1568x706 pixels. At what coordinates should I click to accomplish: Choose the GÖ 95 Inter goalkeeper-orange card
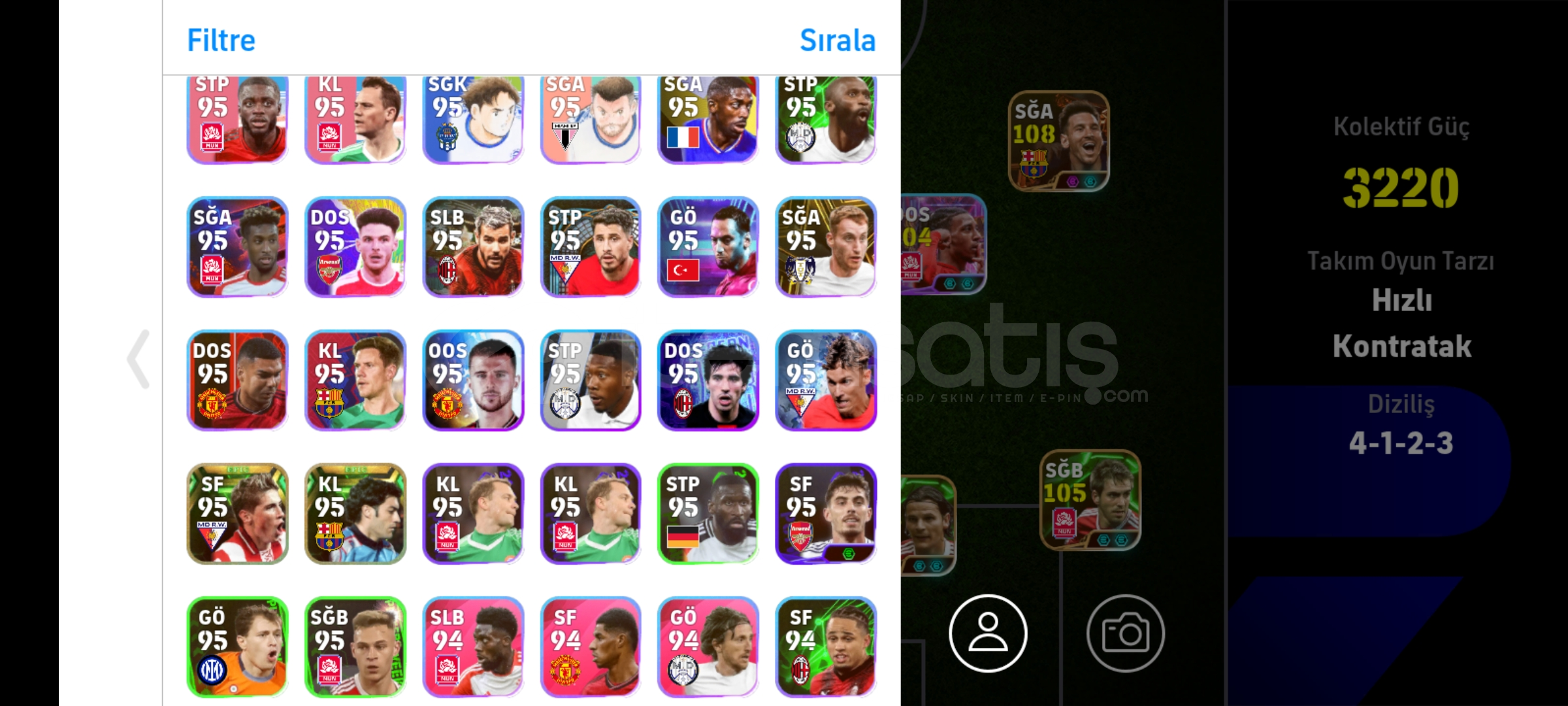point(238,647)
